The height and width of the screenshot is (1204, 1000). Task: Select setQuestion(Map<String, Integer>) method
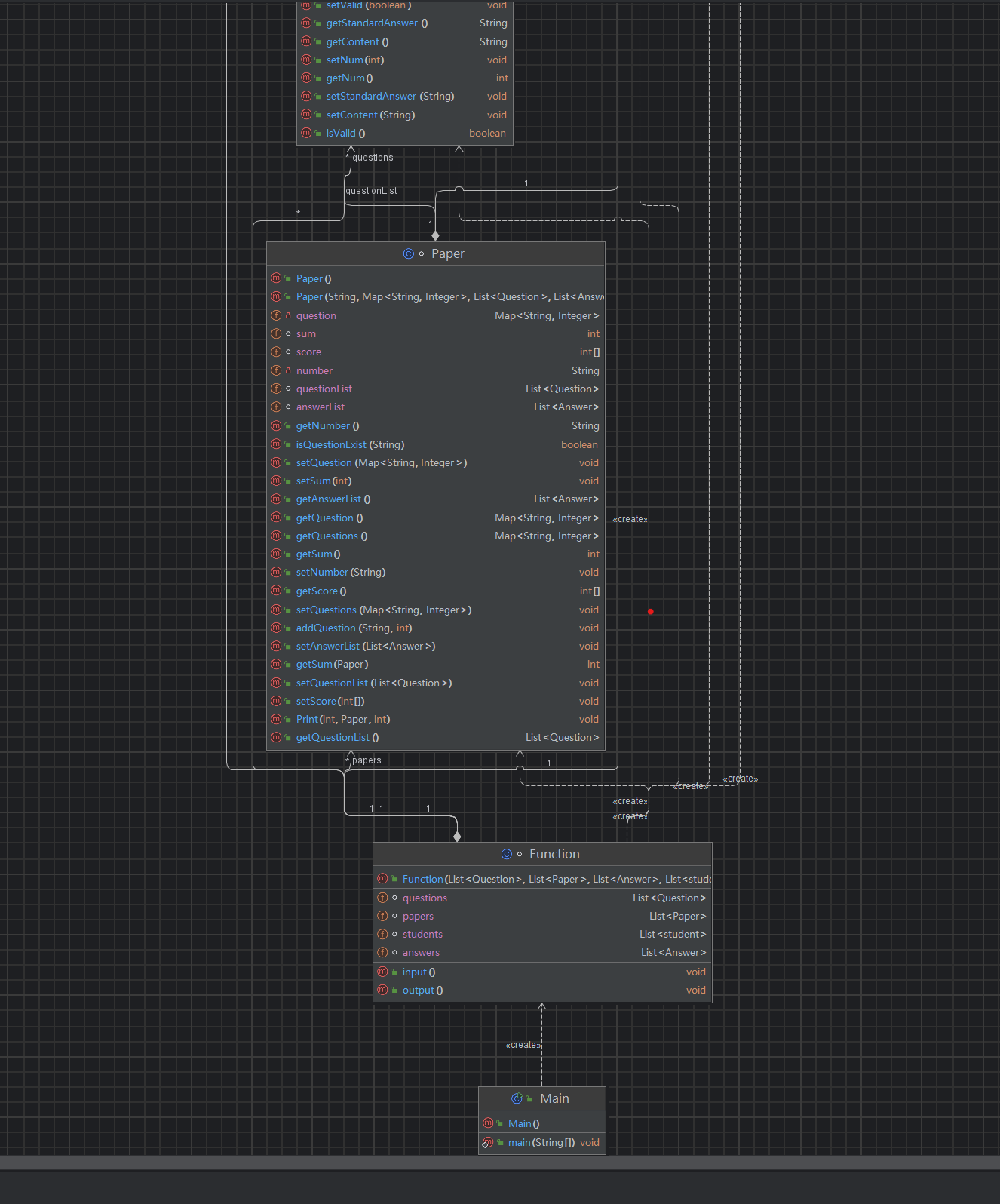click(436, 462)
